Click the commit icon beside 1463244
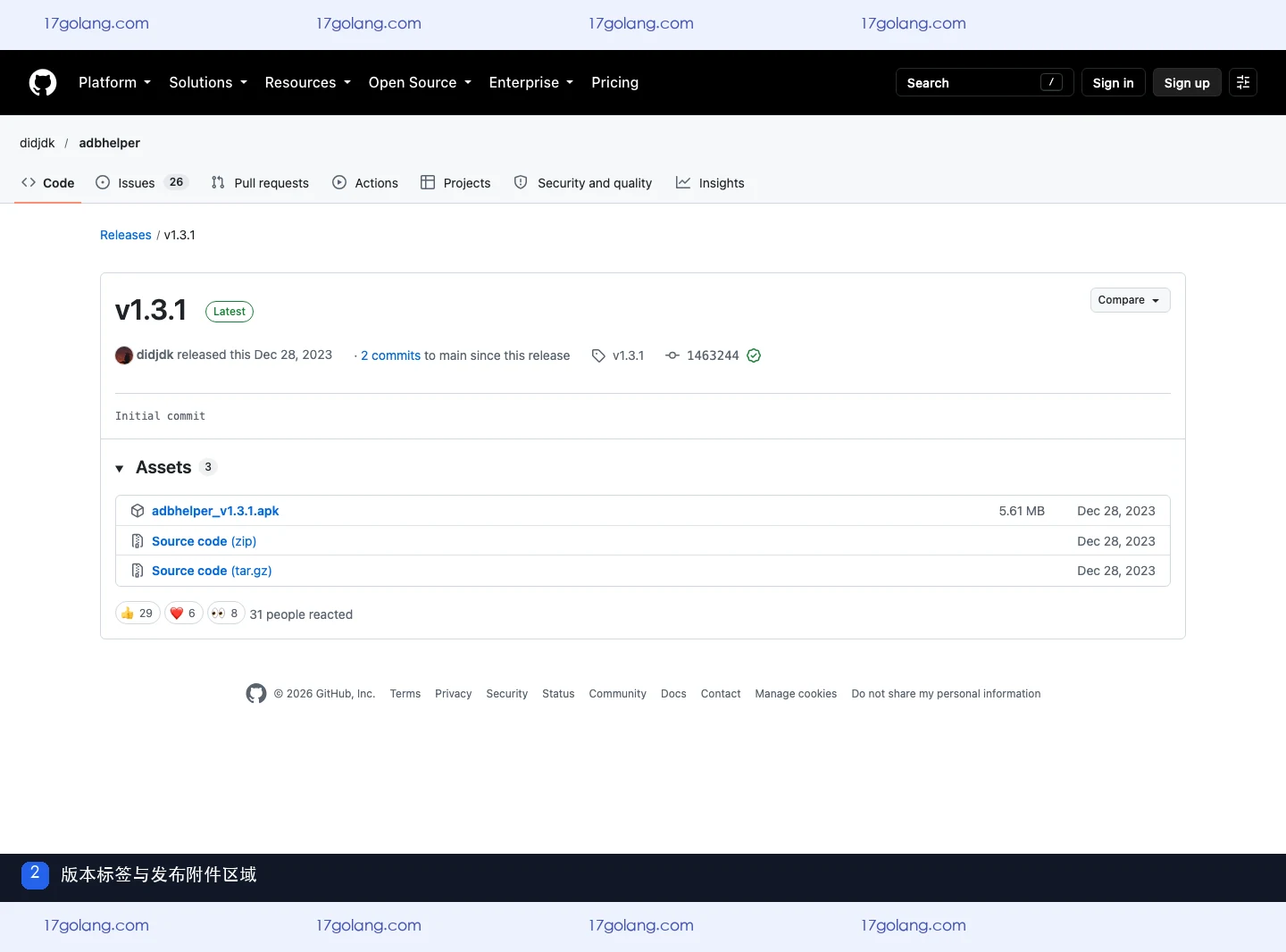Viewport: 1286px width, 952px height. coord(672,355)
